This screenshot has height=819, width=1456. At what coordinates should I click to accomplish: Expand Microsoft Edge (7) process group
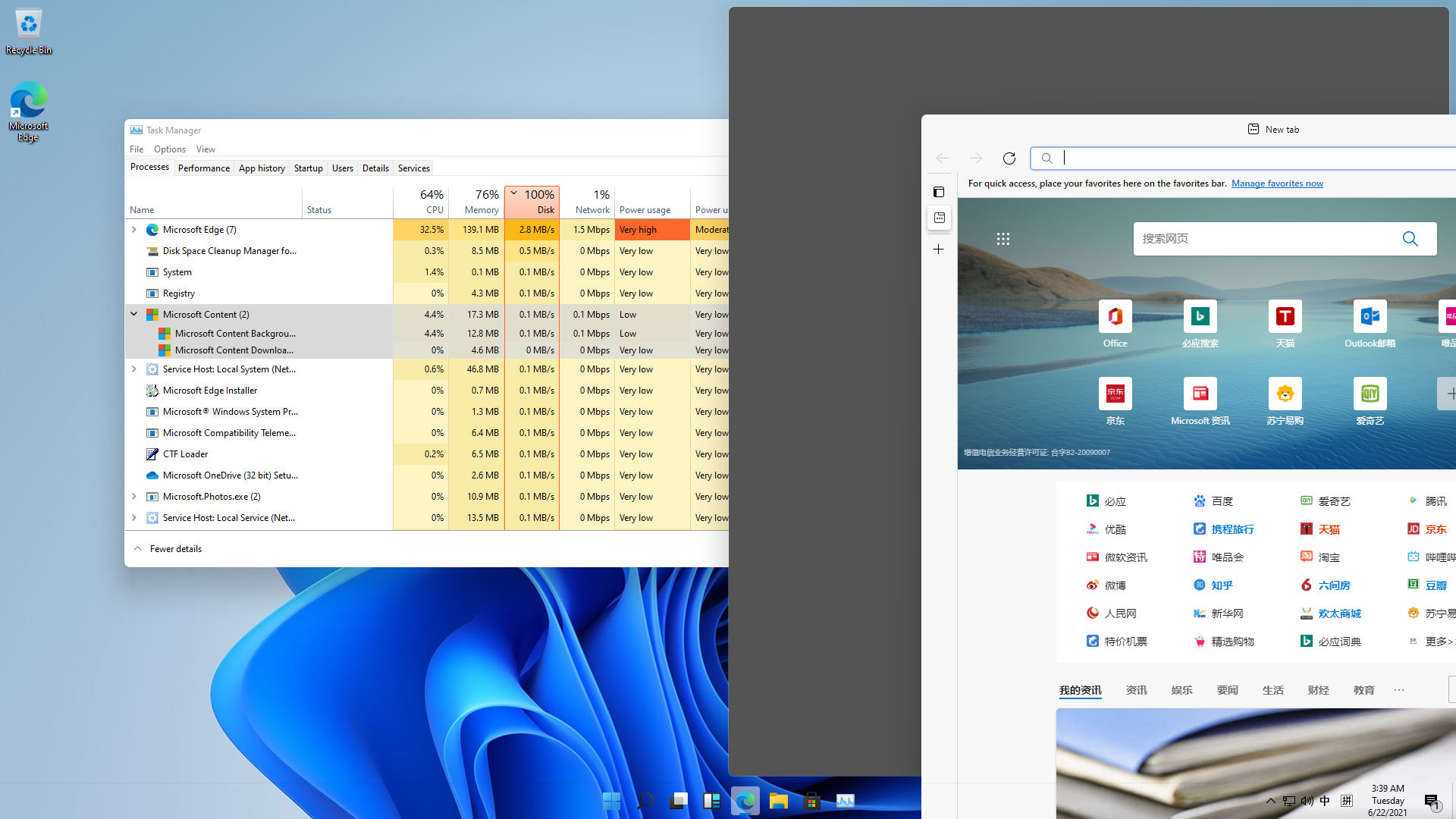click(134, 230)
